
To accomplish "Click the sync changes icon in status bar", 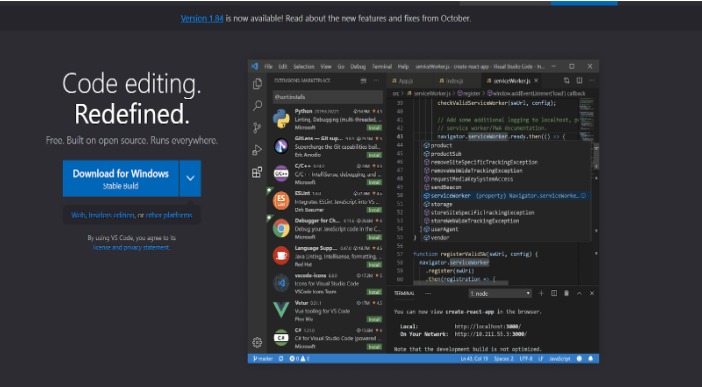I will click(x=281, y=359).
